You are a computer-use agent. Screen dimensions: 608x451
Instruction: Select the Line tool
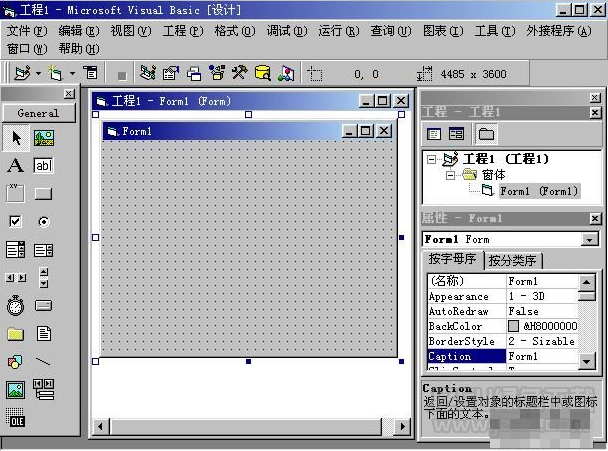click(43, 361)
